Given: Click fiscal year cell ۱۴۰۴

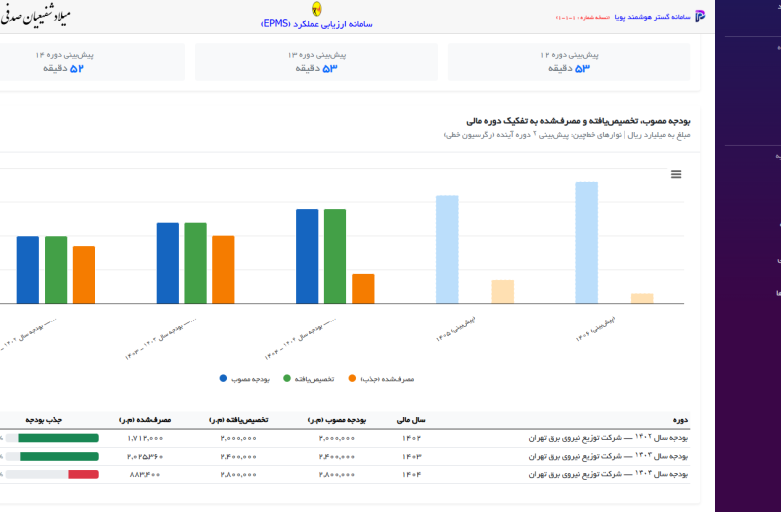Looking at the screenshot, I should 411,475.
